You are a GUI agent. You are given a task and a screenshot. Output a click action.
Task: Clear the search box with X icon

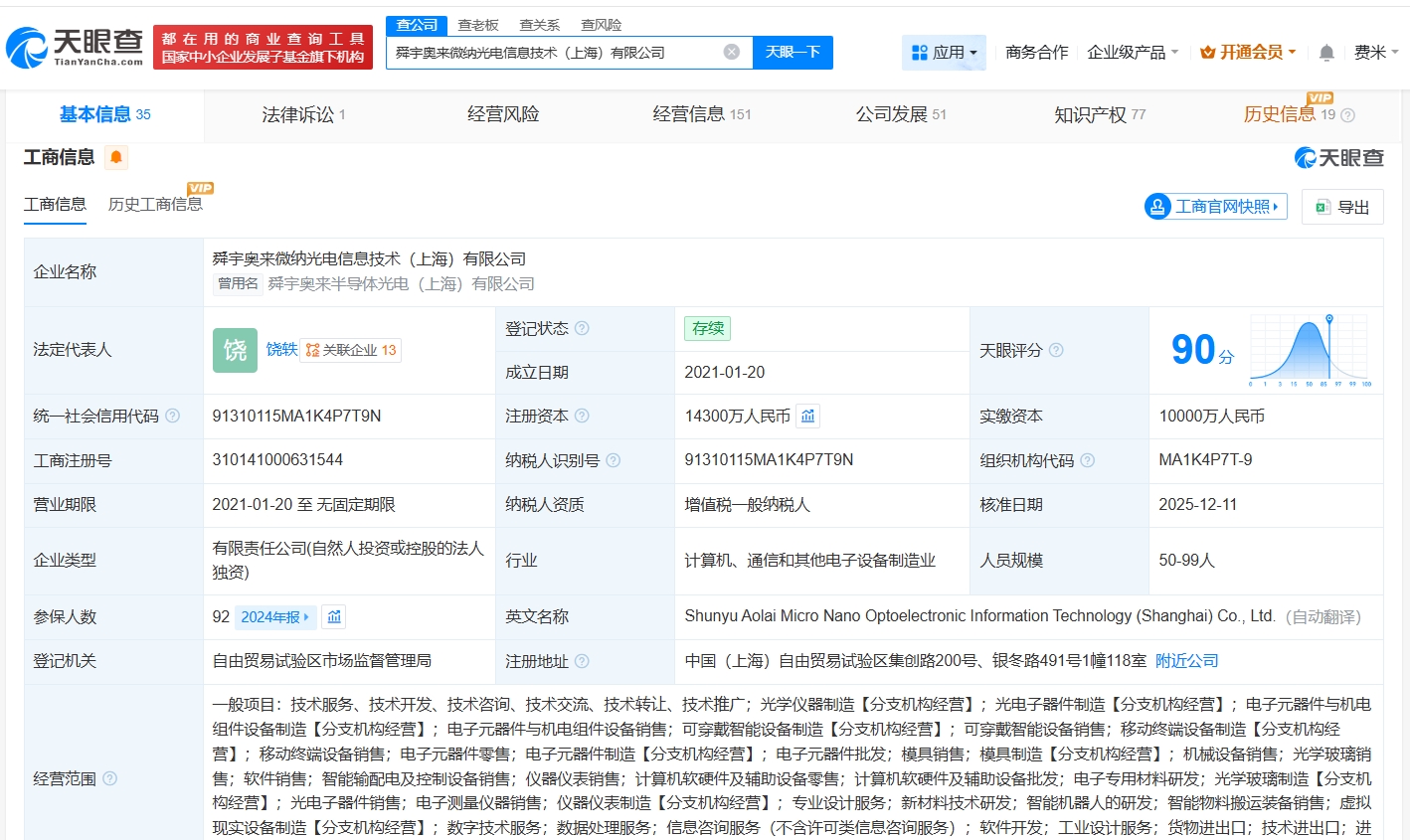coord(732,52)
